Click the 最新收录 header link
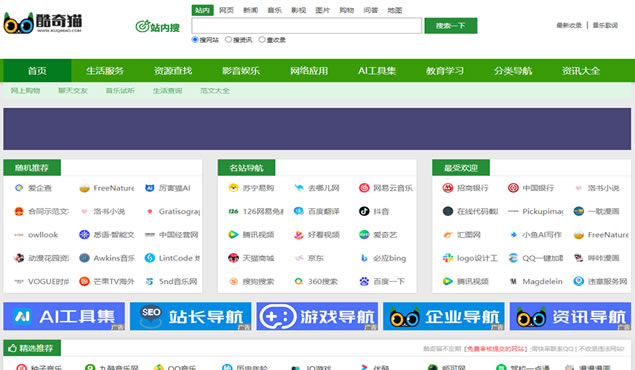 569,25
